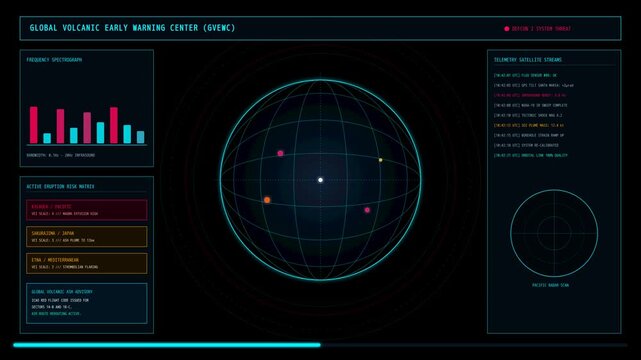
Task: Click the Pacific Radar Scan label
Action: 550,285
